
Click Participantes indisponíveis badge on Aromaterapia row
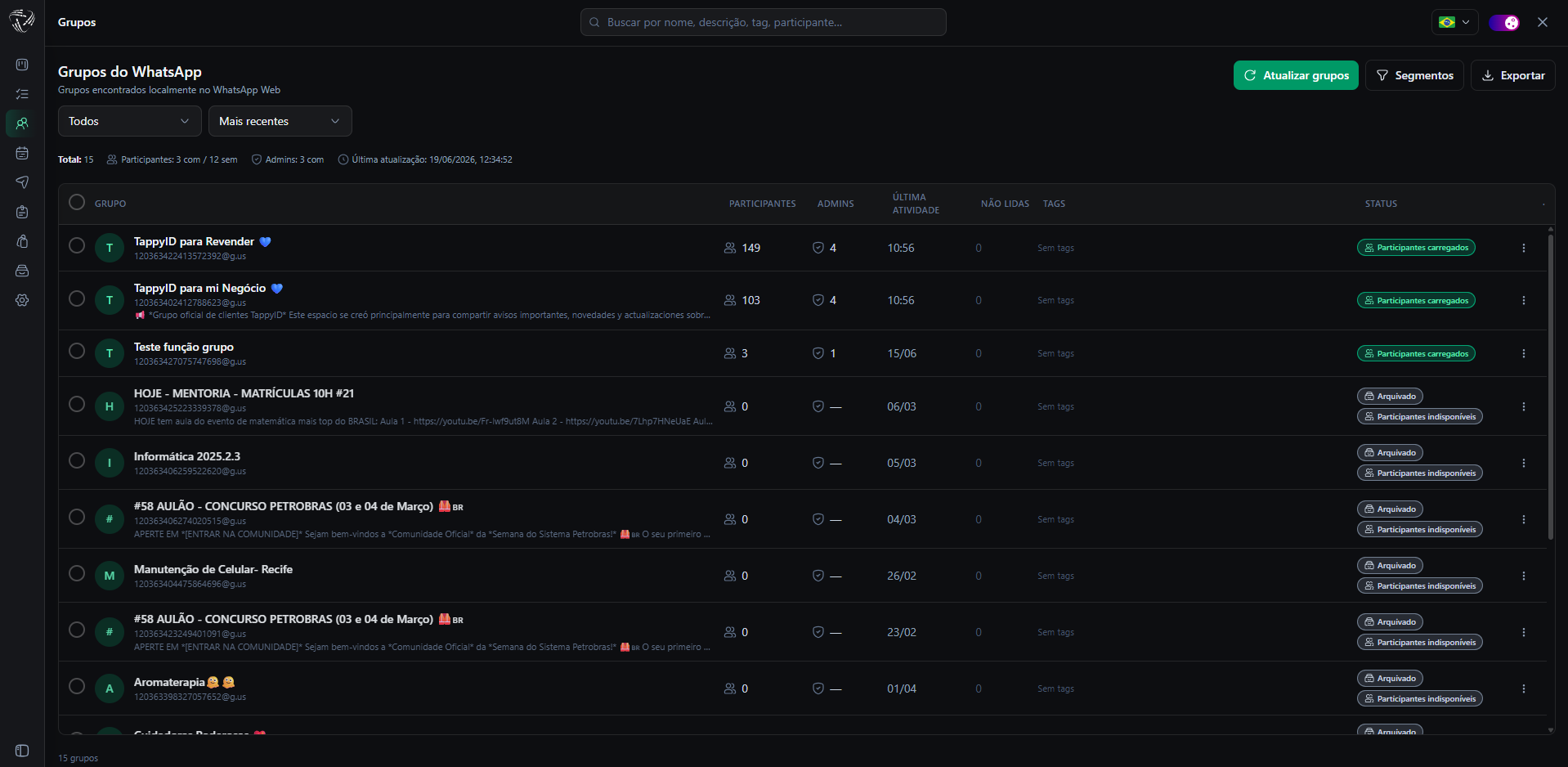point(1419,698)
